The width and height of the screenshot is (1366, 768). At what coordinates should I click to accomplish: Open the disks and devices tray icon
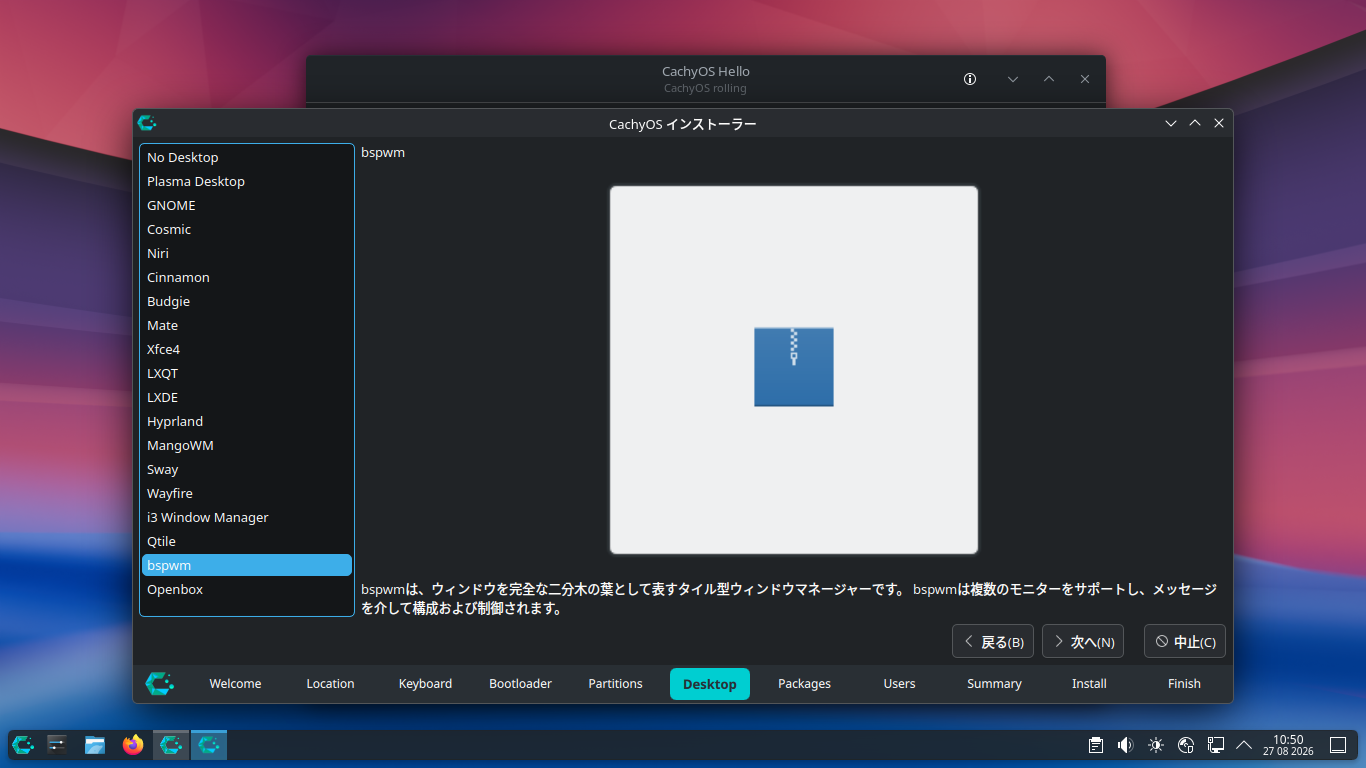(x=1186, y=745)
